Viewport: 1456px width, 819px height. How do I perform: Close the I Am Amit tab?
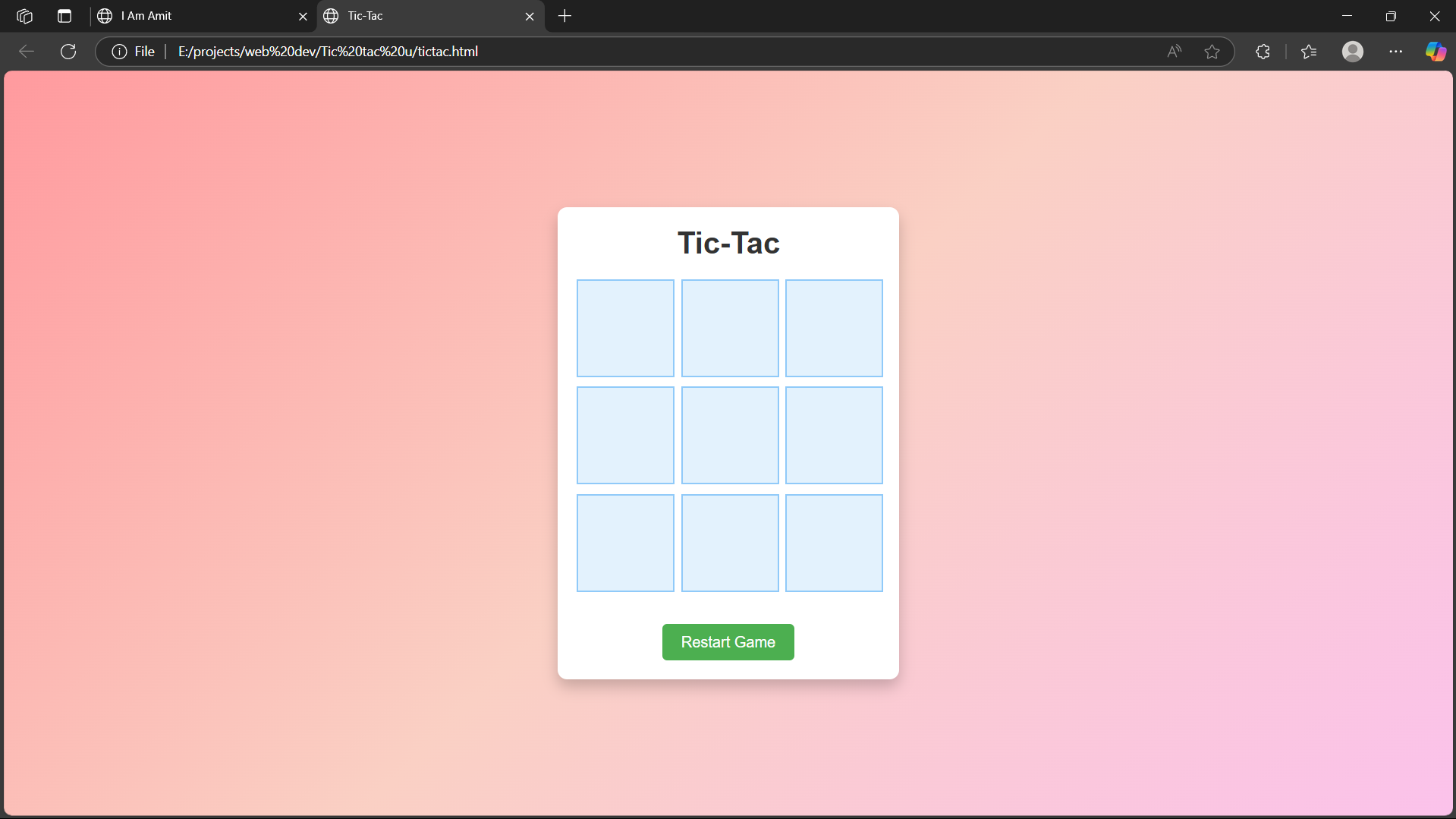pyautogui.click(x=303, y=16)
